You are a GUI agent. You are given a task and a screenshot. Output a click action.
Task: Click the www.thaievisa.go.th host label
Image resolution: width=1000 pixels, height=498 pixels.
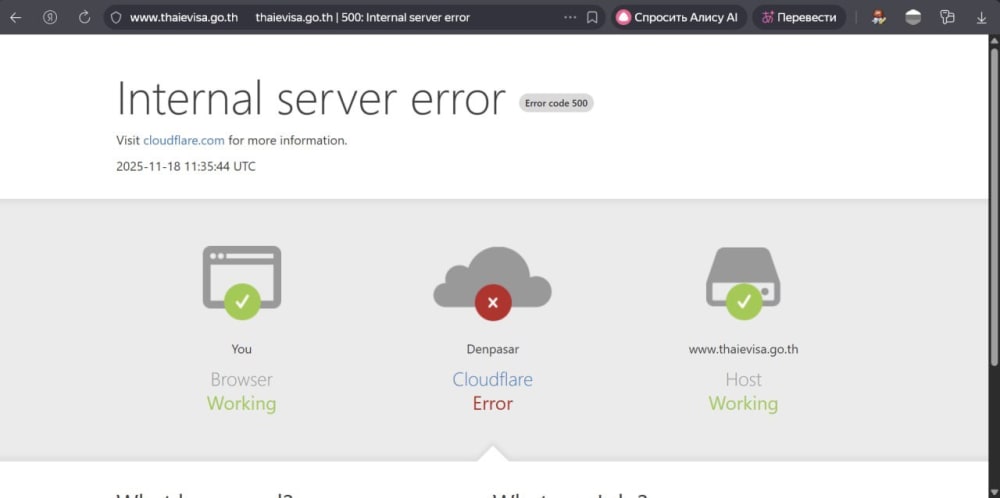[x=744, y=349]
